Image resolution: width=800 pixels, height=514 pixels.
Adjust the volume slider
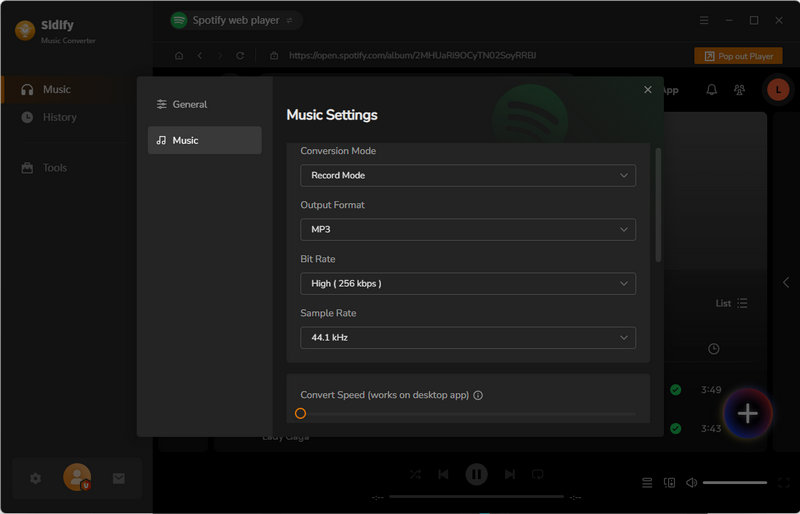click(x=735, y=483)
